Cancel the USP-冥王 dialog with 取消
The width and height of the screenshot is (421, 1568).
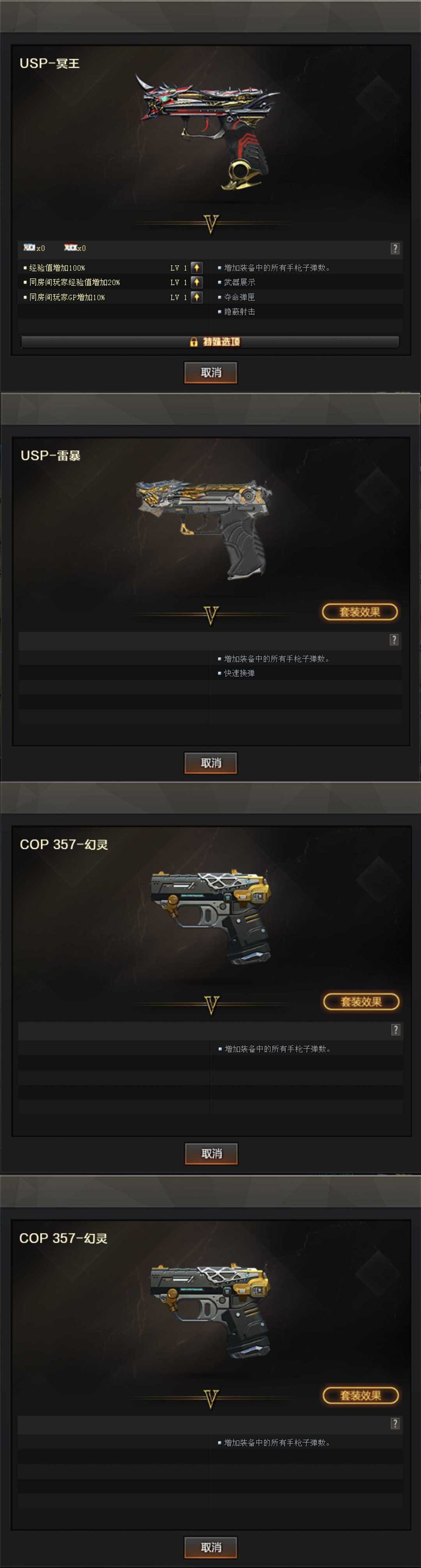[x=210, y=372]
